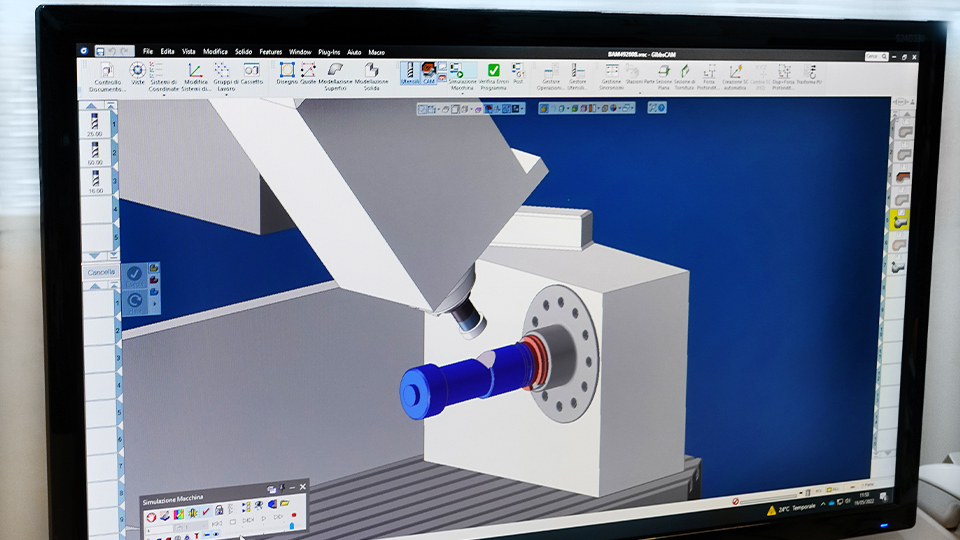This screenshot has height=540, width=960.
Task: Toggle the CAM palette button
Action: (429, 73)
